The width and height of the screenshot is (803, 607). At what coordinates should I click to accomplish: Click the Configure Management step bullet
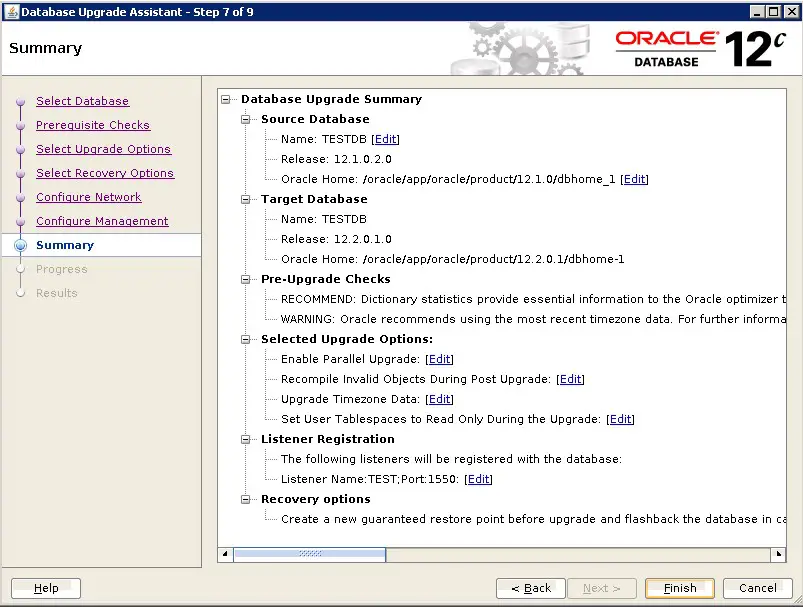[20, 222]
